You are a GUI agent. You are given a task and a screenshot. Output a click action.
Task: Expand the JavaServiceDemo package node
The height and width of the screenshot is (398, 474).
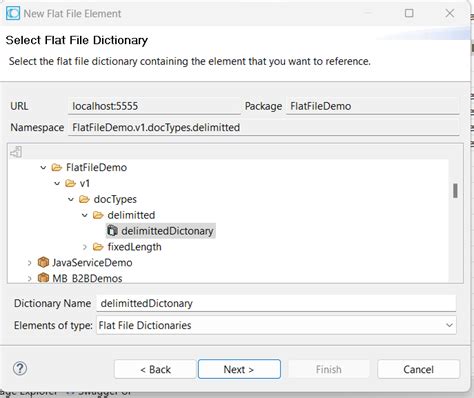[x=29, y=263]
